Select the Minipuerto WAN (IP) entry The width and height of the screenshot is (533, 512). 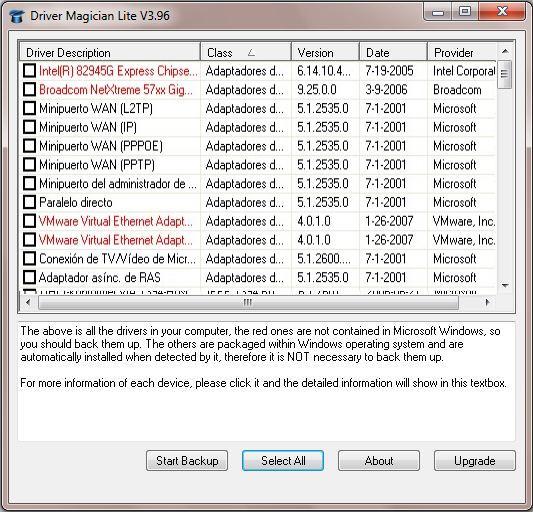click(x=88, y=127)
